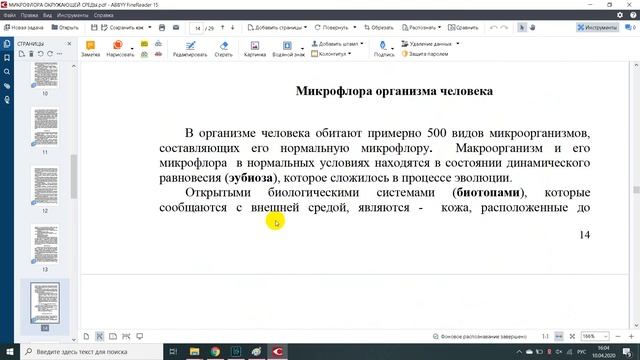Open the Вид menu
Viewport: 640px width, 360px height.
(x=47, y=15)
